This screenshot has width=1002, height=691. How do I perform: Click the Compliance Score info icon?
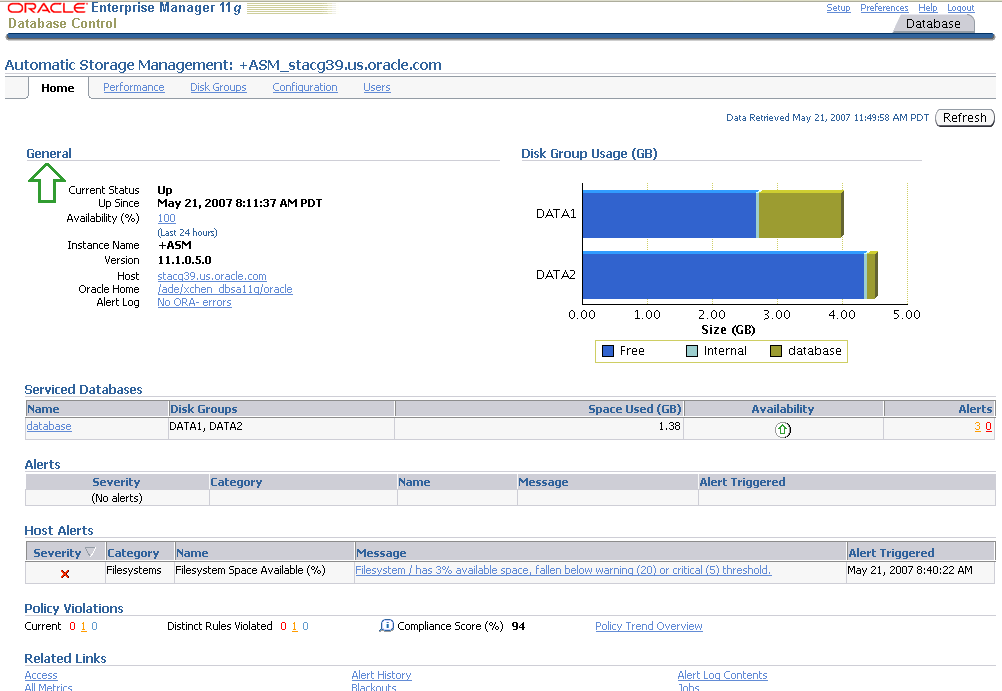pyautogui.click(x=386, y=626)
